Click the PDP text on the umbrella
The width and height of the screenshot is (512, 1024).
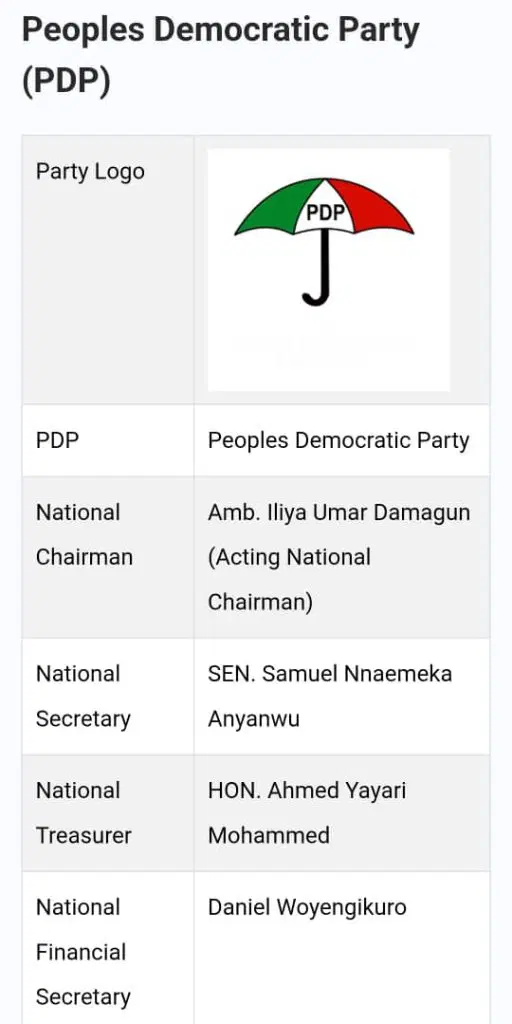(325, 213)
